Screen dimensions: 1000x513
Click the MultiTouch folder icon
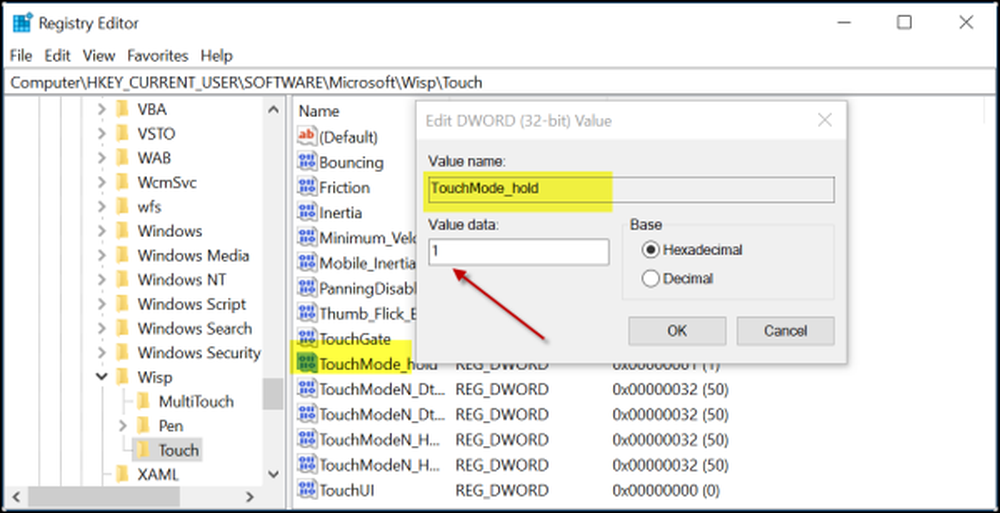[x=143, y=401]
